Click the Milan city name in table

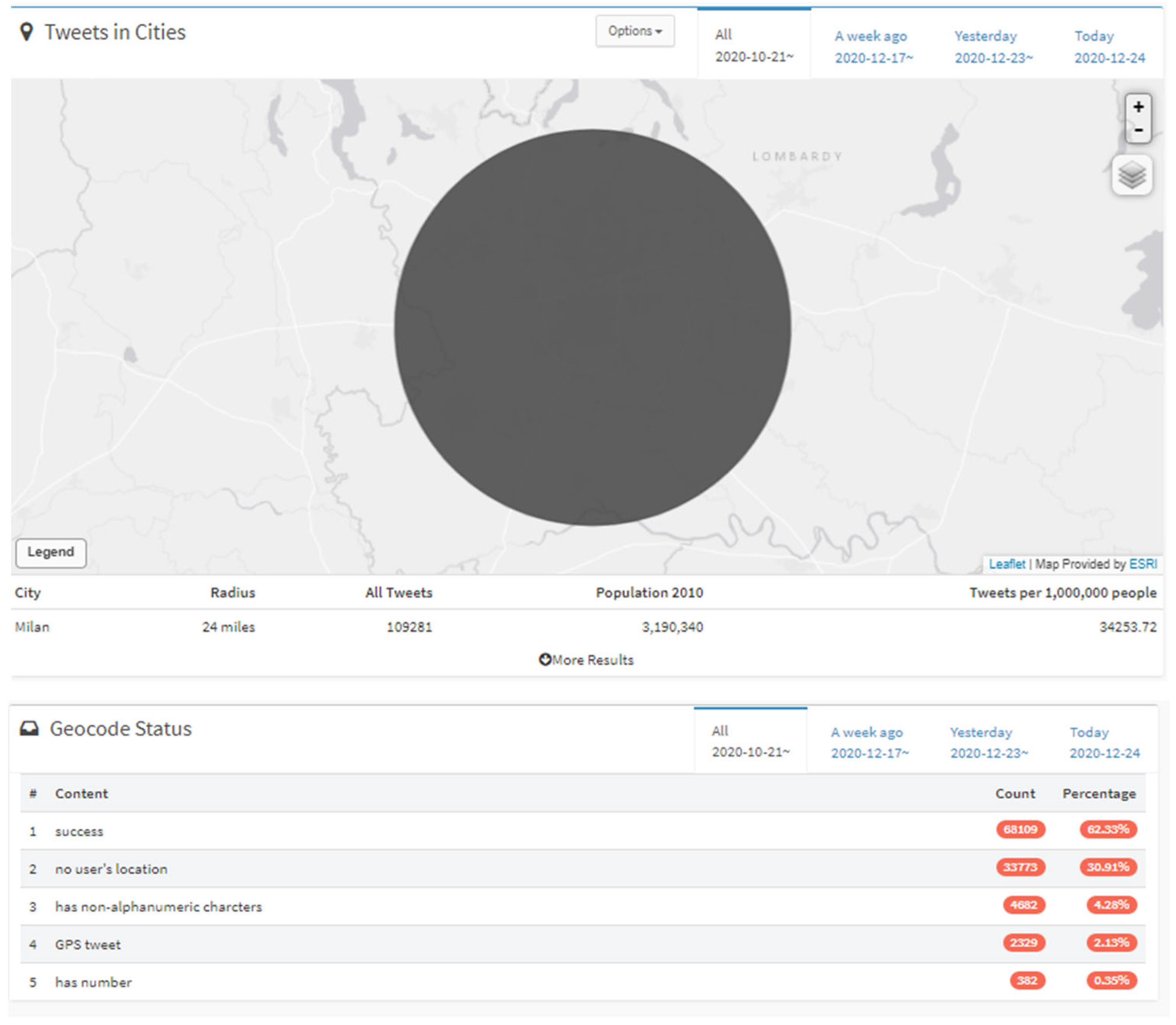coord(32,627)
